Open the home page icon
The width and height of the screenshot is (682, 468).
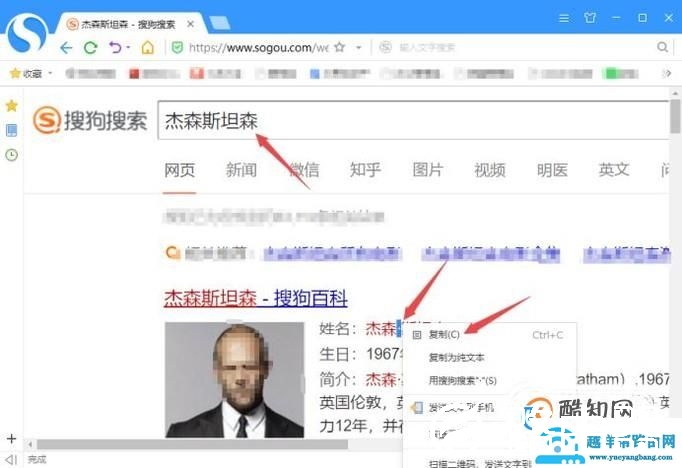coord(148,47)
